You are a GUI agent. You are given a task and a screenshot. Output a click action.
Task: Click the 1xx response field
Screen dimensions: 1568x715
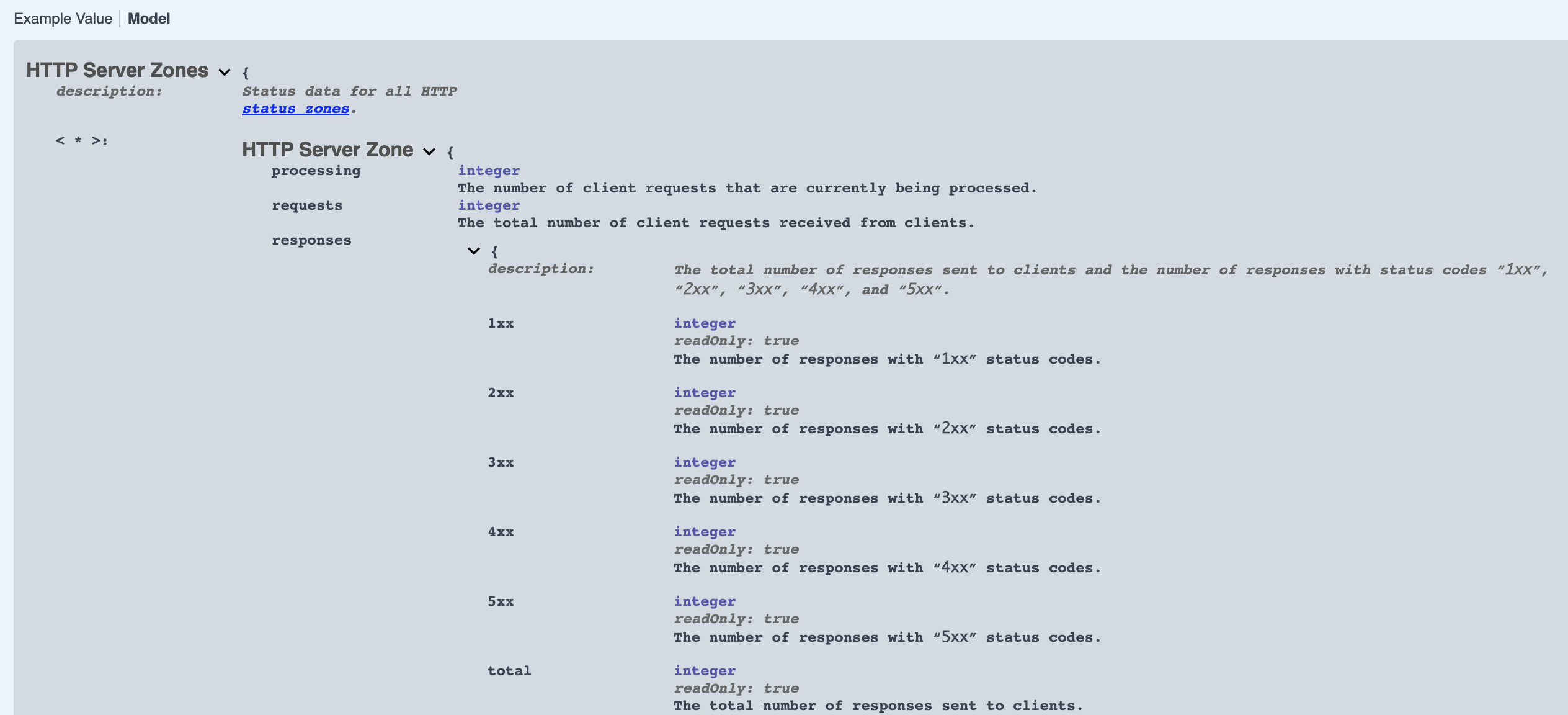click(500, 323)
